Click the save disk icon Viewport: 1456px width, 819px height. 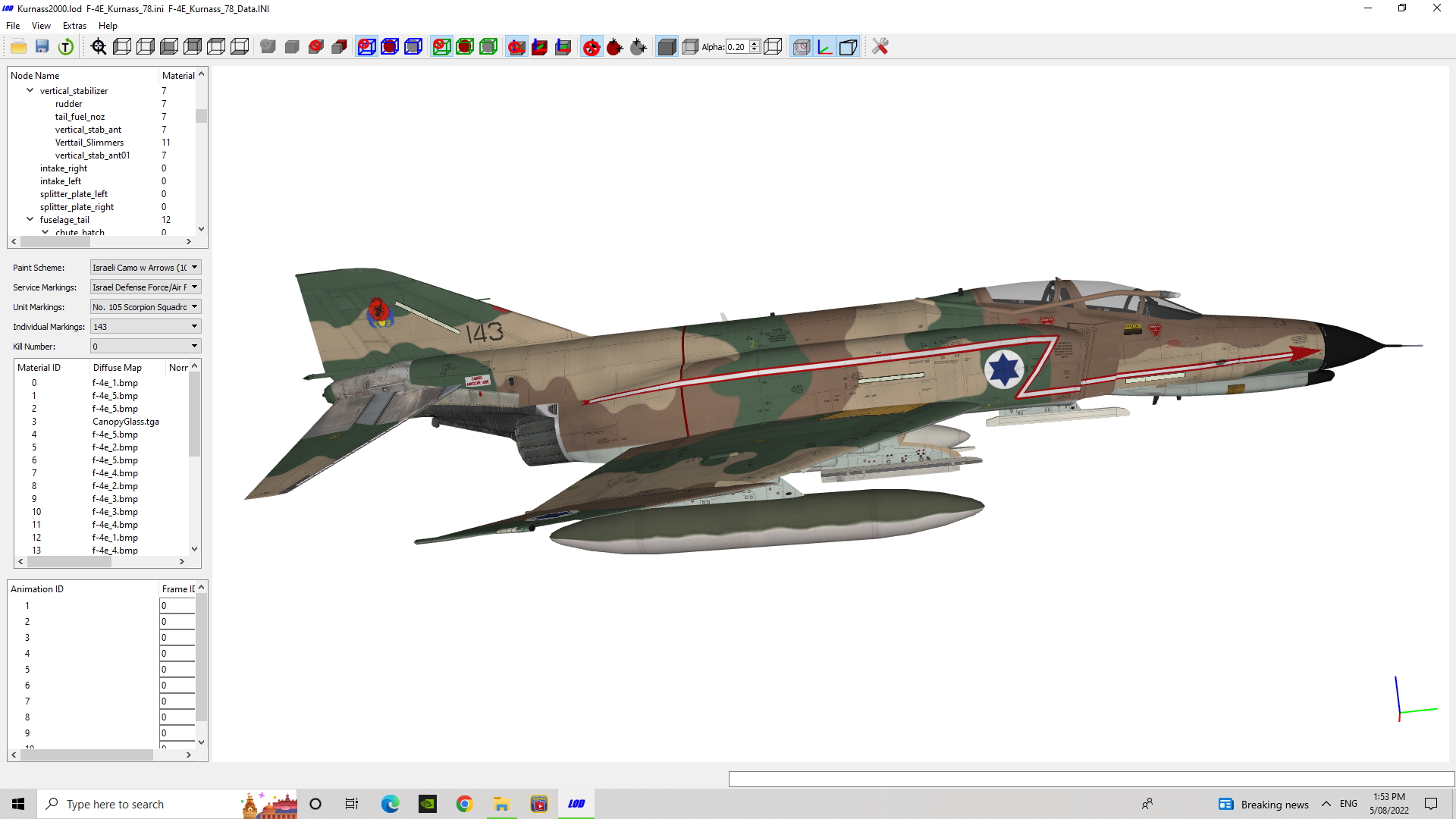(42, 47)
